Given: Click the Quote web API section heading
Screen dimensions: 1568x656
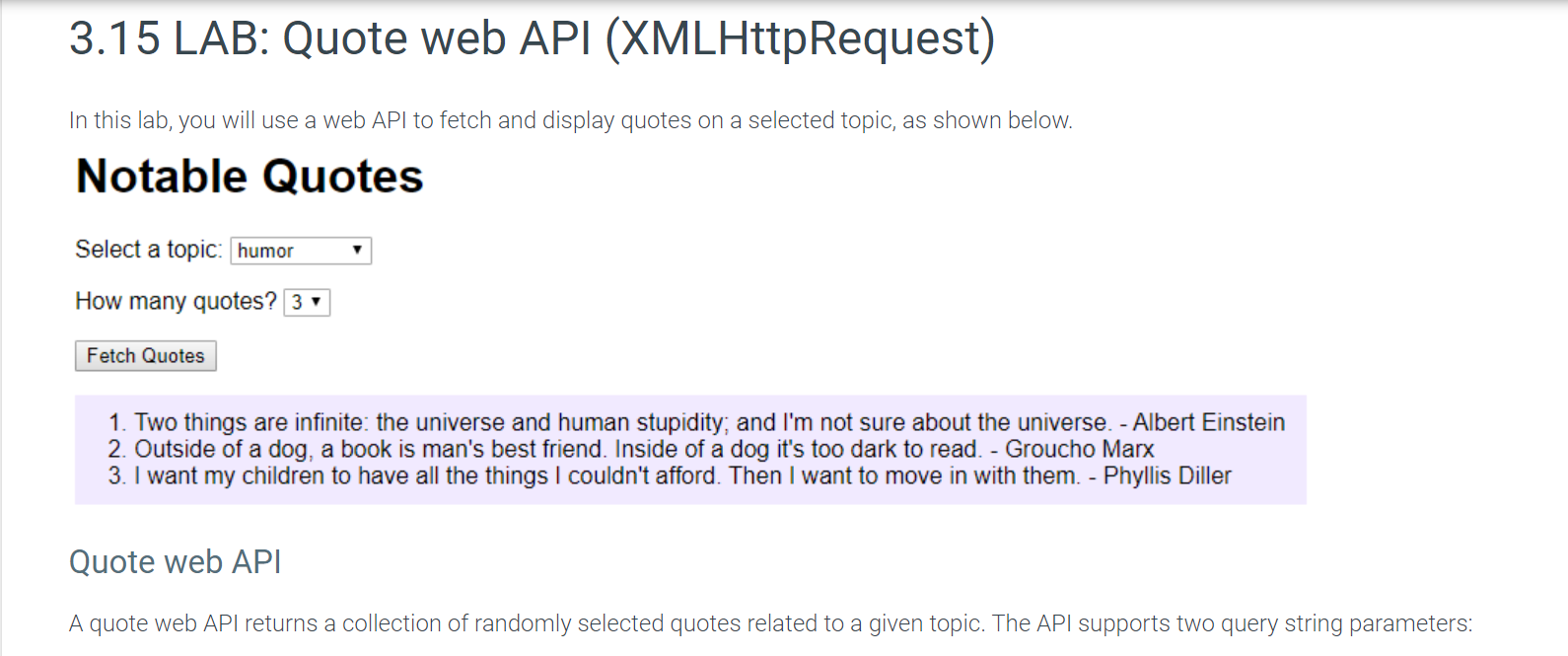Looking at the screenshot, I should coord(175,561).
